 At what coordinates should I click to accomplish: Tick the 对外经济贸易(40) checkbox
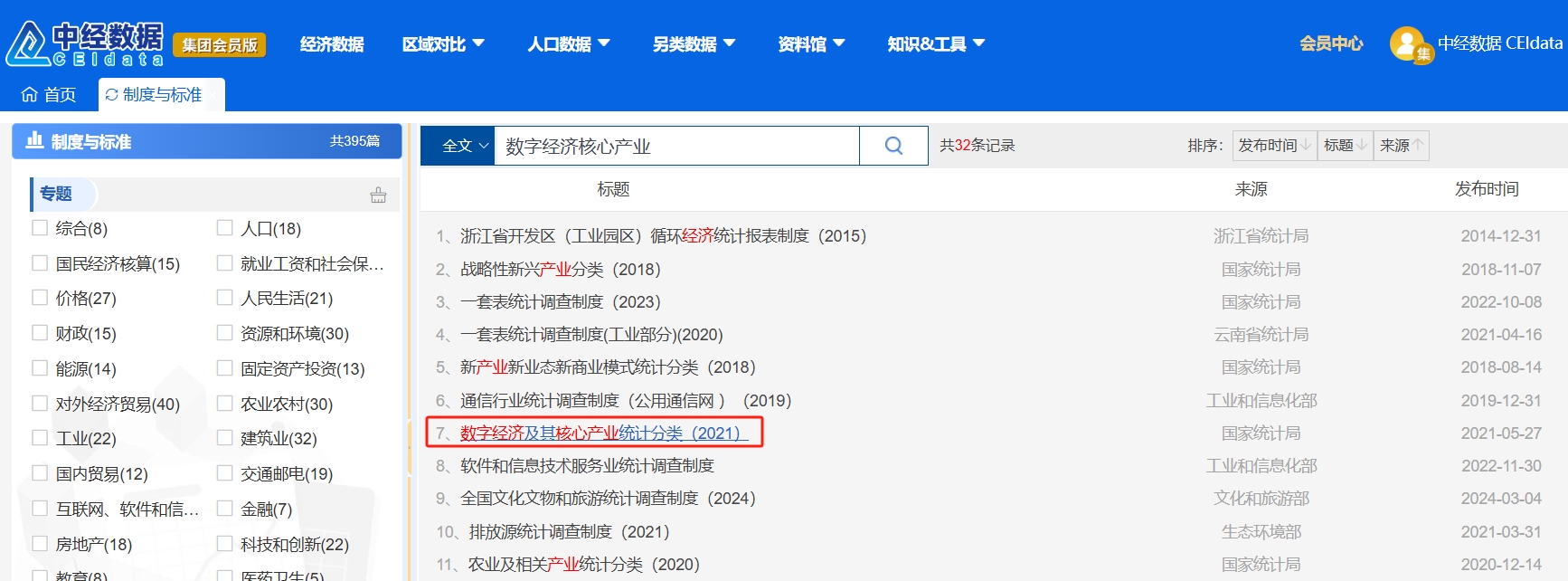coord(40,403)
